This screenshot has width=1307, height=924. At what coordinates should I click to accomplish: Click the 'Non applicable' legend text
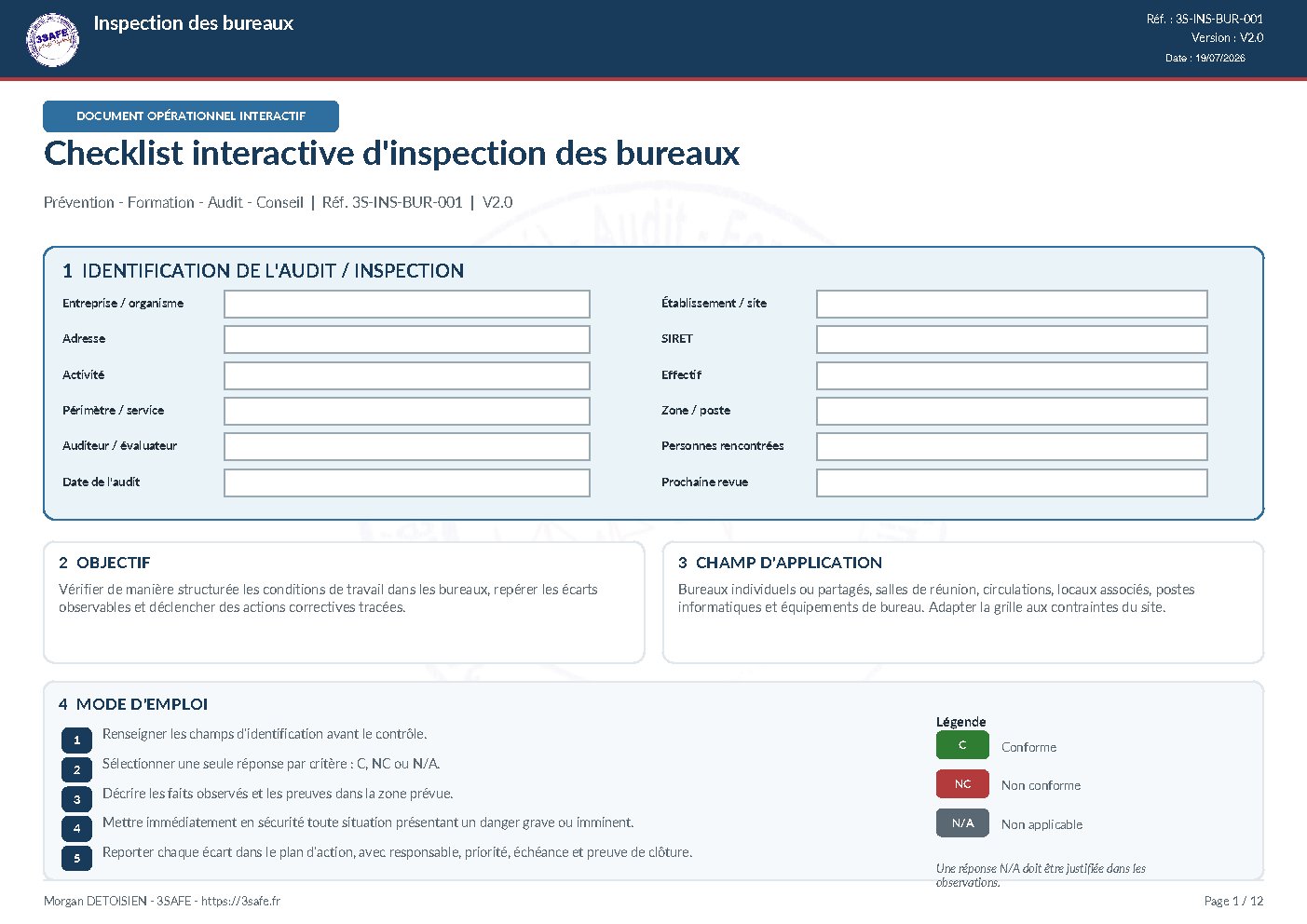click(1042, 824)
